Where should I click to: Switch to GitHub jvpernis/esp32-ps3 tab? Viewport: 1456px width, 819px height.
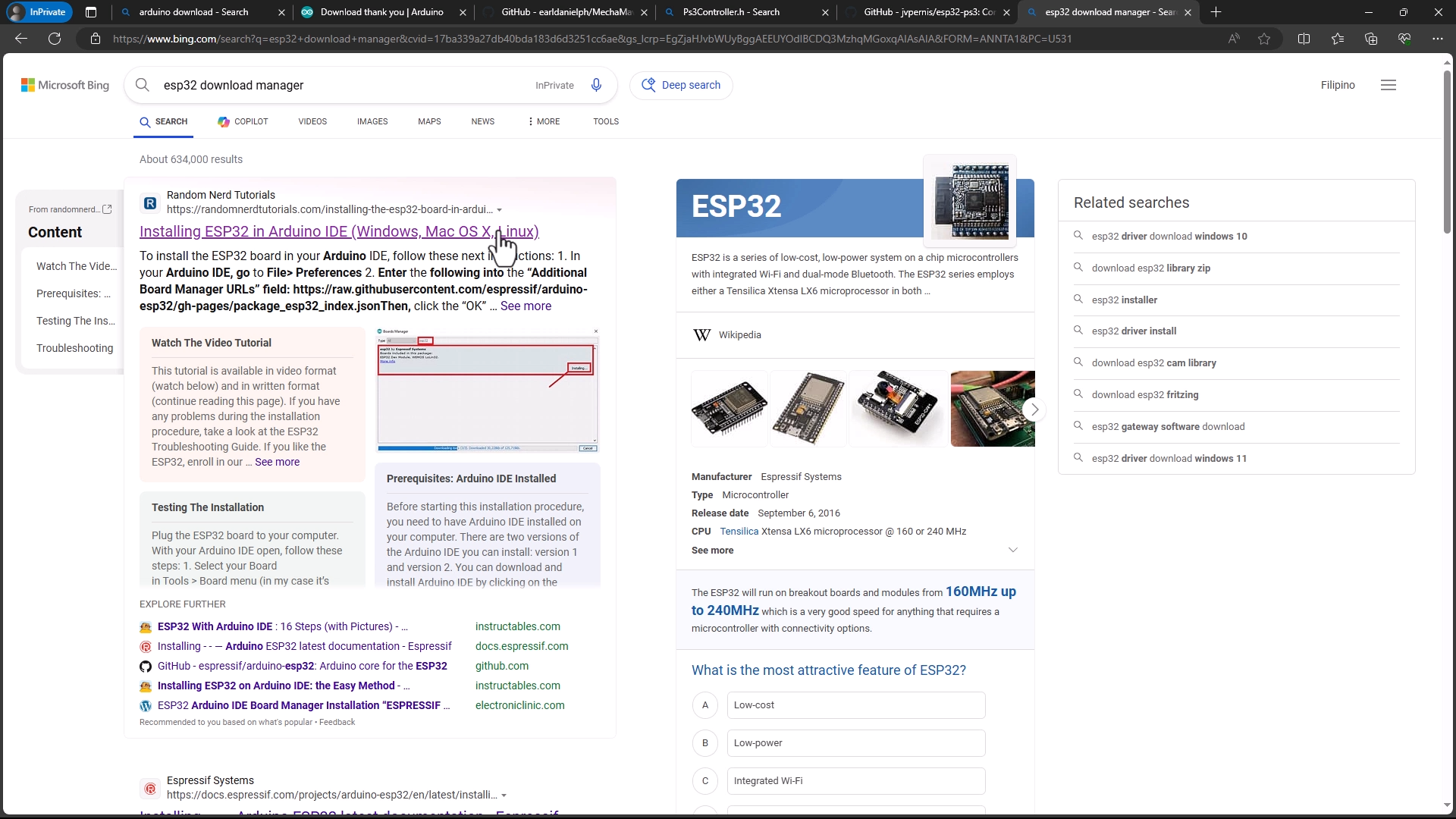point(928,12)
